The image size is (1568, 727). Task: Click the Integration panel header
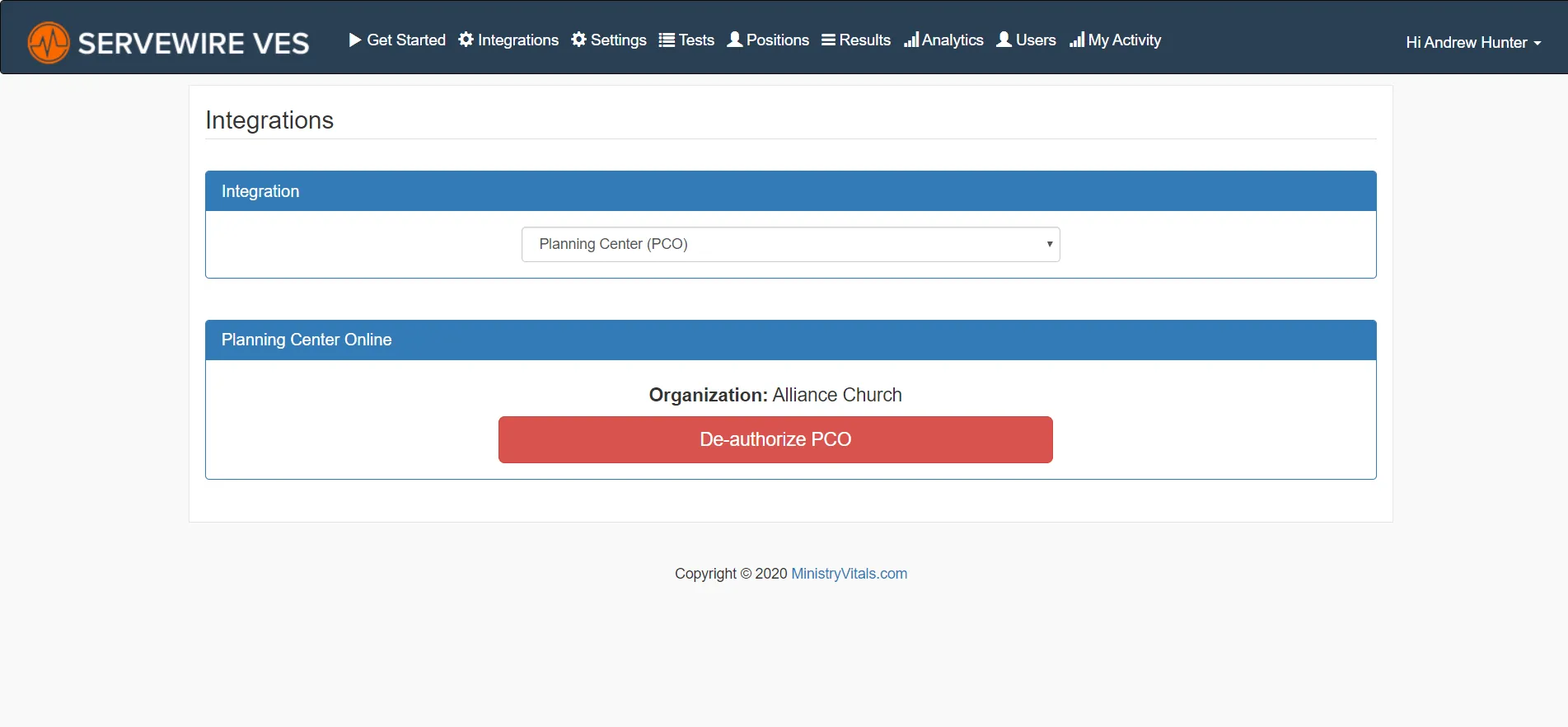coord(791,191)
